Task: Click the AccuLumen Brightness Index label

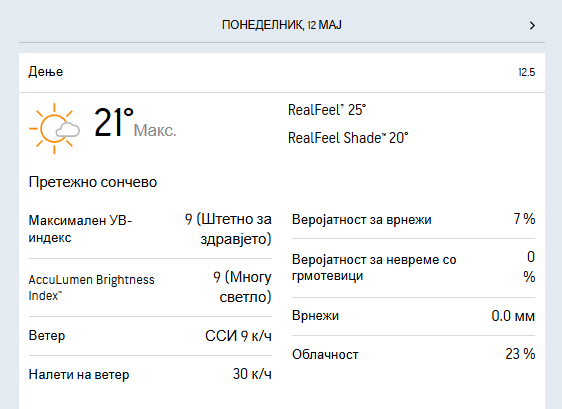Action: click(91, 287)
